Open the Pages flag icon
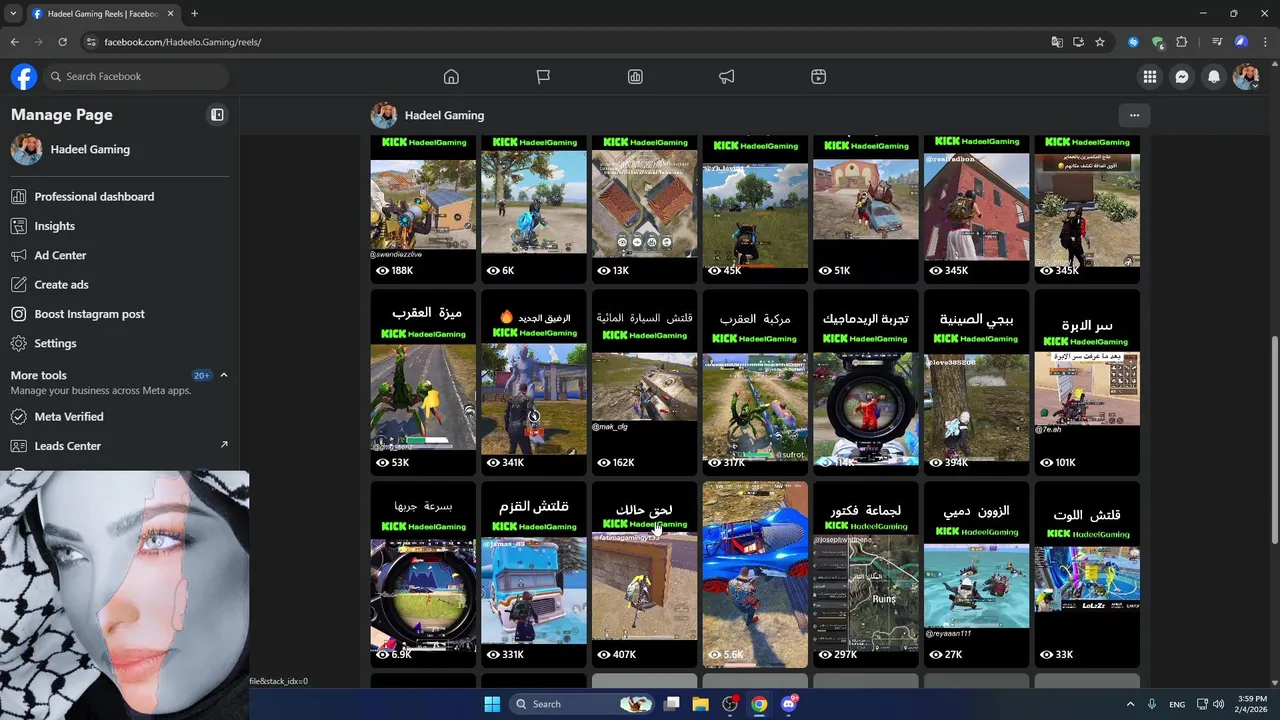The height and width of the screenshot is (720, 1280). click(x=543, y=76)
